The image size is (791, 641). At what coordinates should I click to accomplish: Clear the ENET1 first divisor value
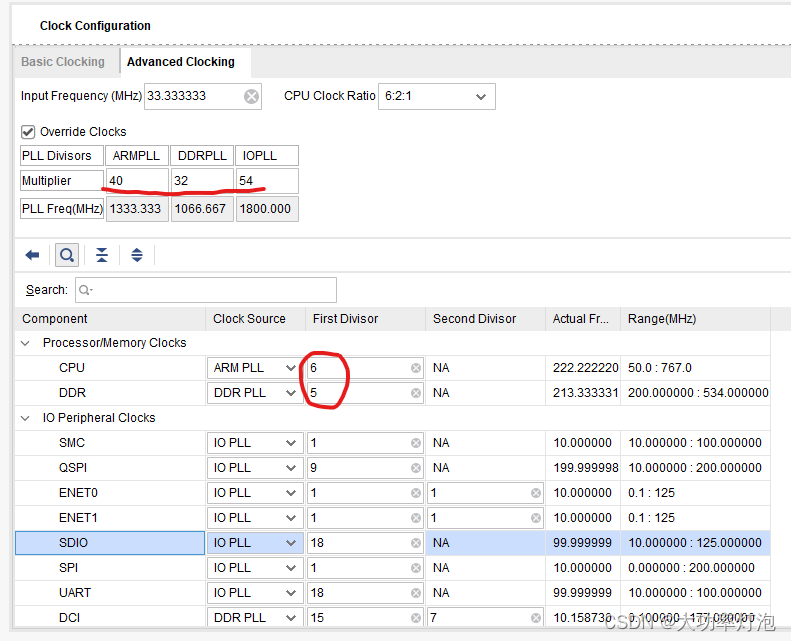tap(416, 518)
